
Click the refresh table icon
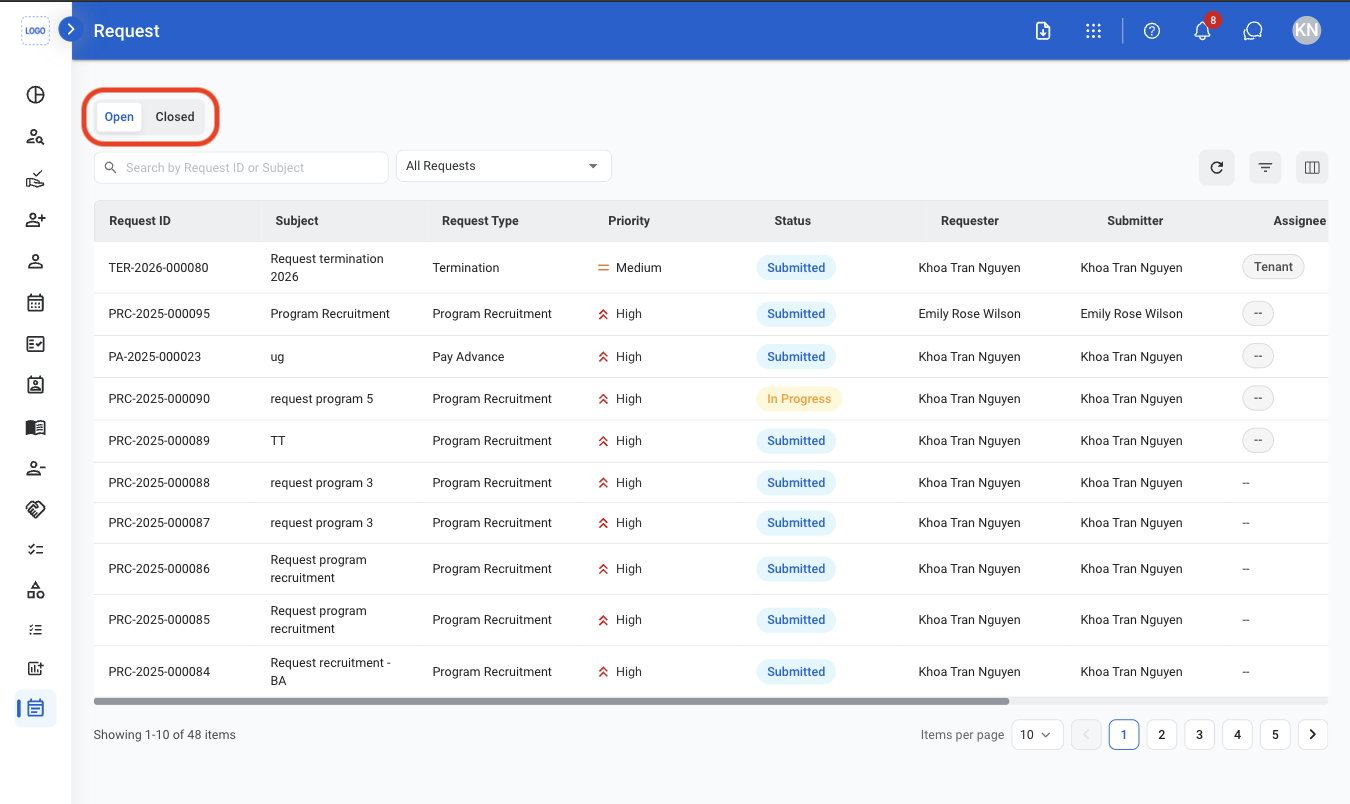point(1216,168)
